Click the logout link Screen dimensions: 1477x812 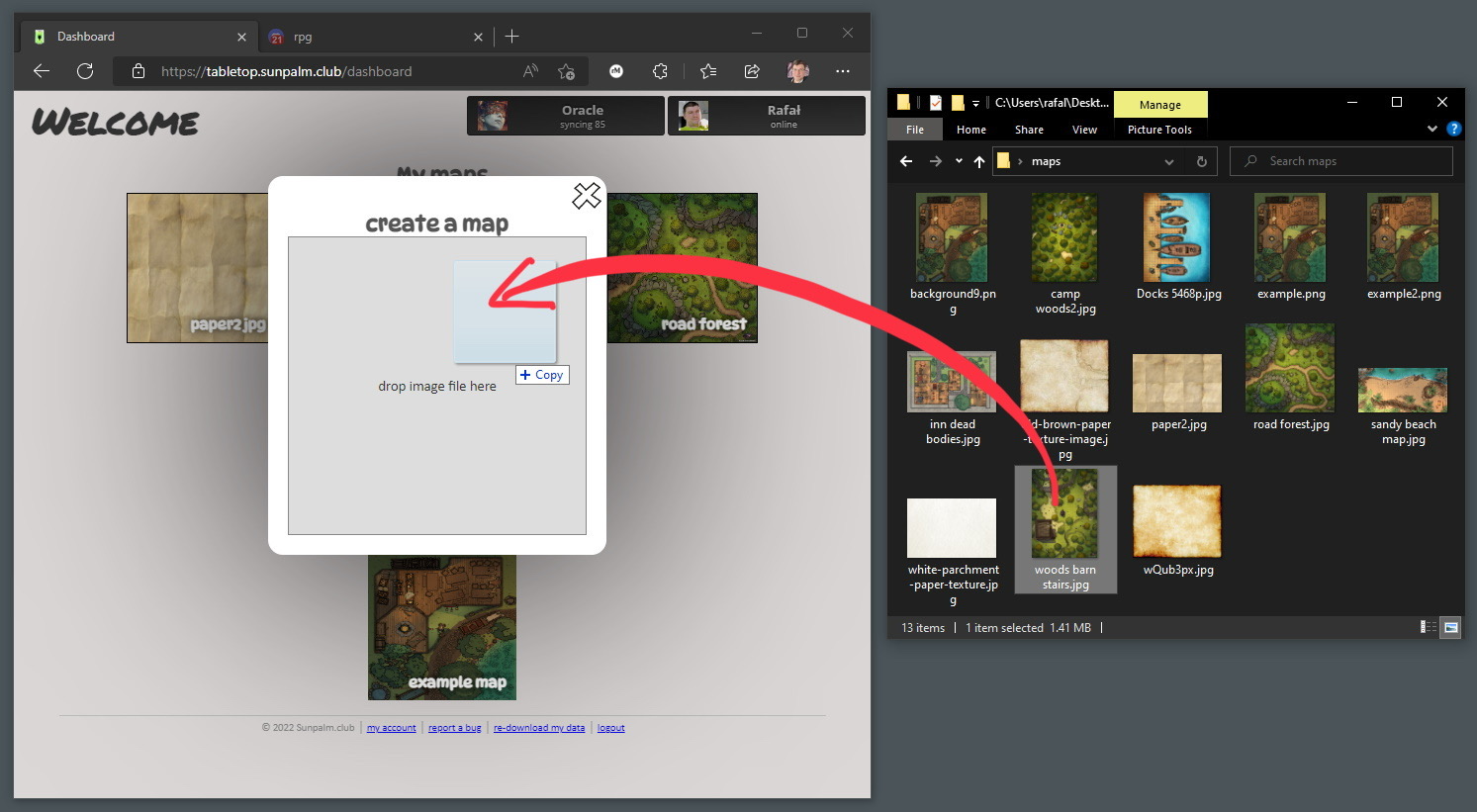[611, 728]
